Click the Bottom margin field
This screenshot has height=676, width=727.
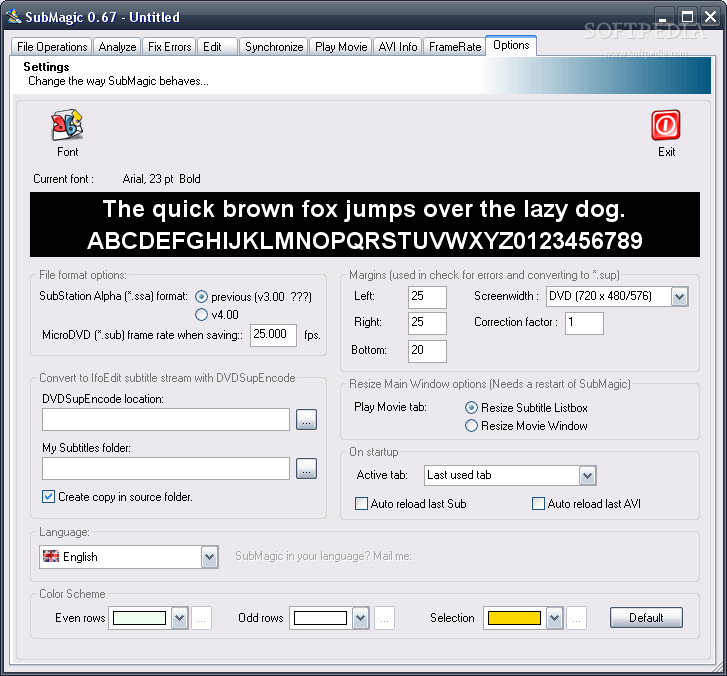click(427, 351)
